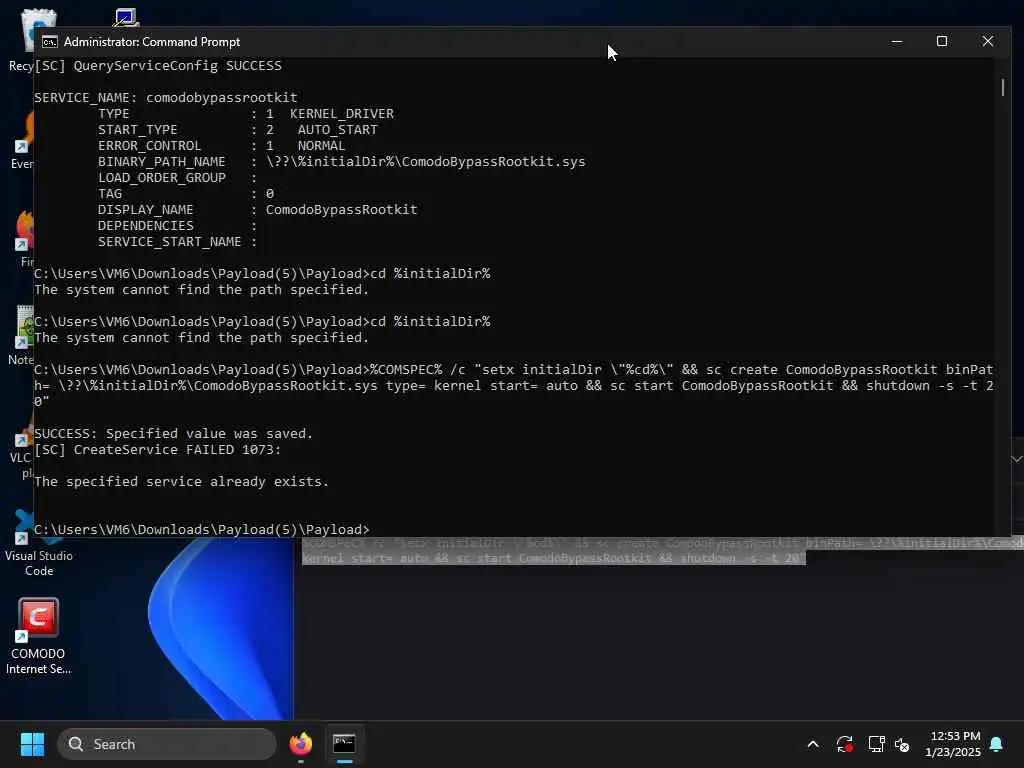The width and height of the screenshot is (1024, 768).
Task: Open the network tray icon
Action: point(876,744)
